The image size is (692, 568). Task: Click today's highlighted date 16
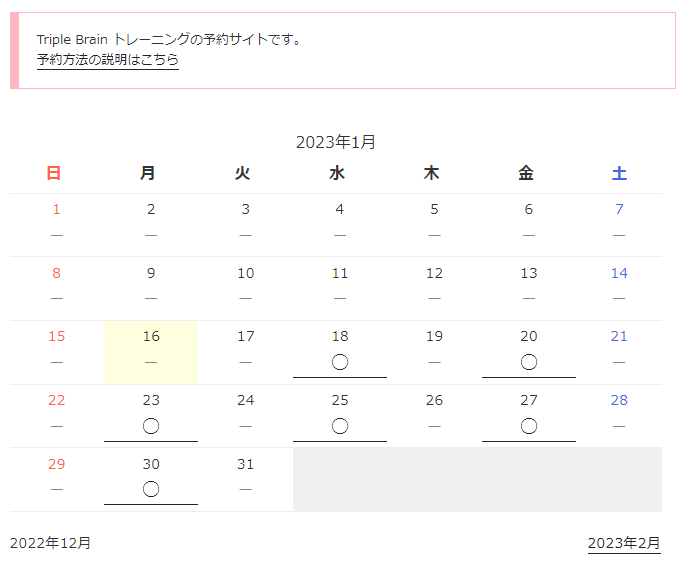151,337
